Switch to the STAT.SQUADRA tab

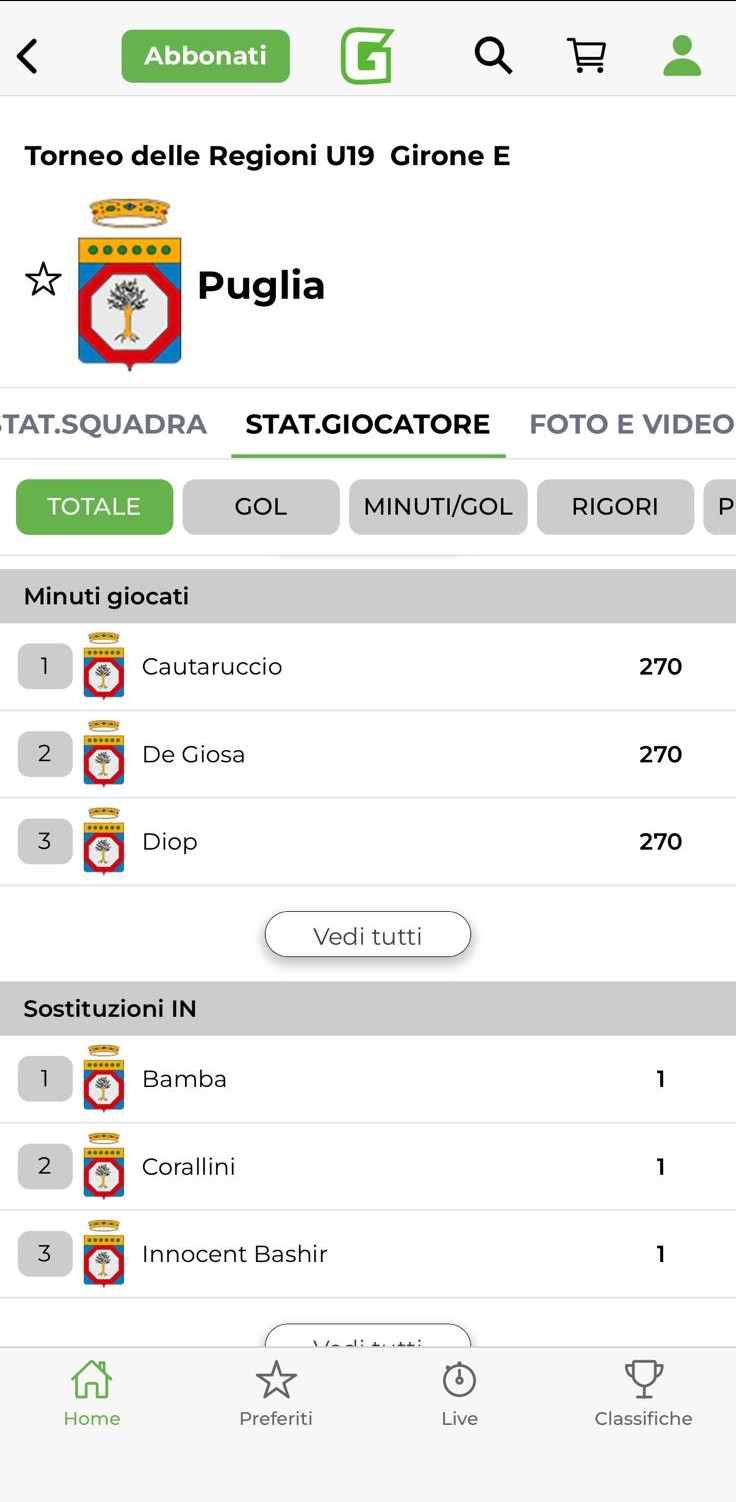103,424
